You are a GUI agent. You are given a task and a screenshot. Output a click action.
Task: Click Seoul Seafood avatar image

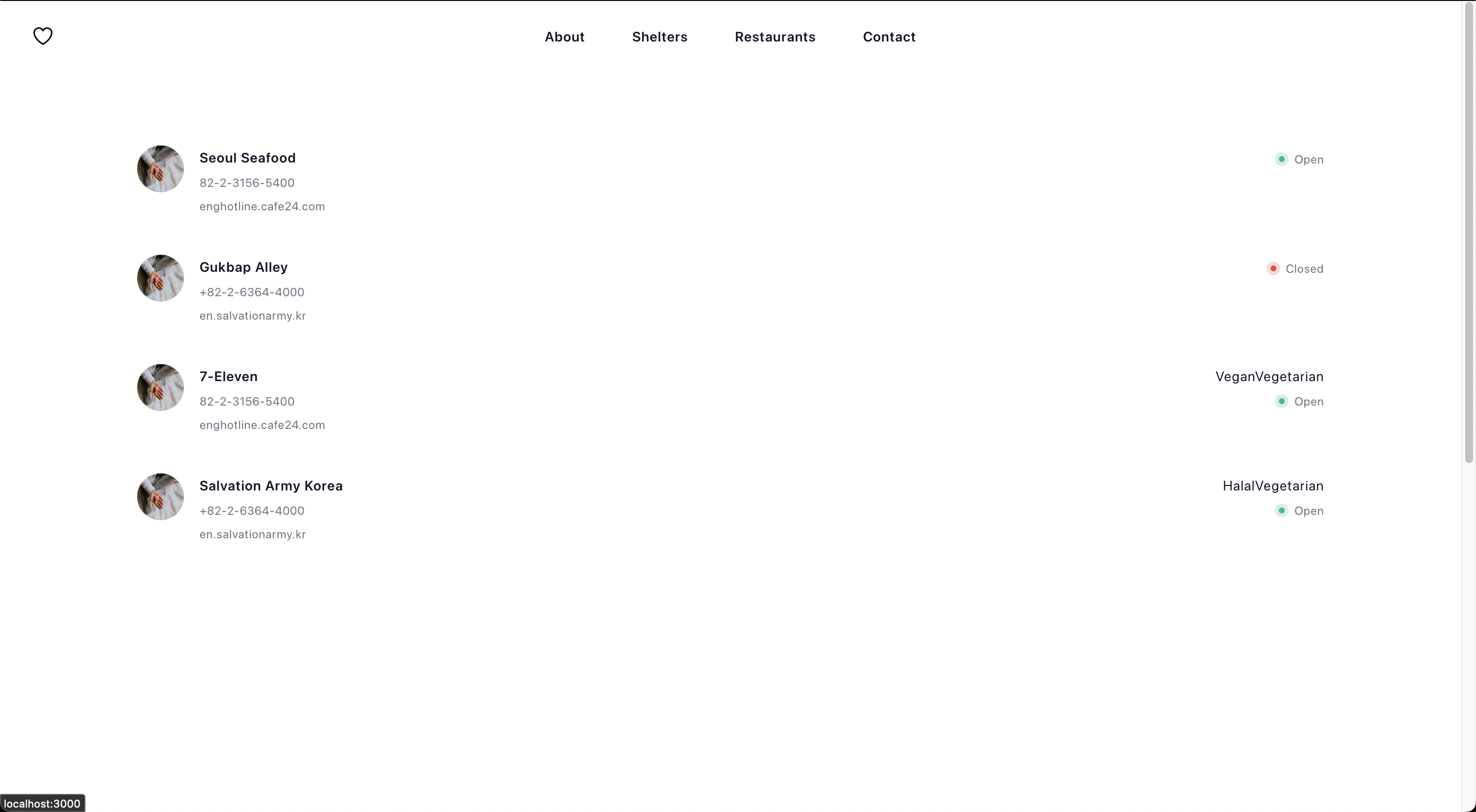161,169
